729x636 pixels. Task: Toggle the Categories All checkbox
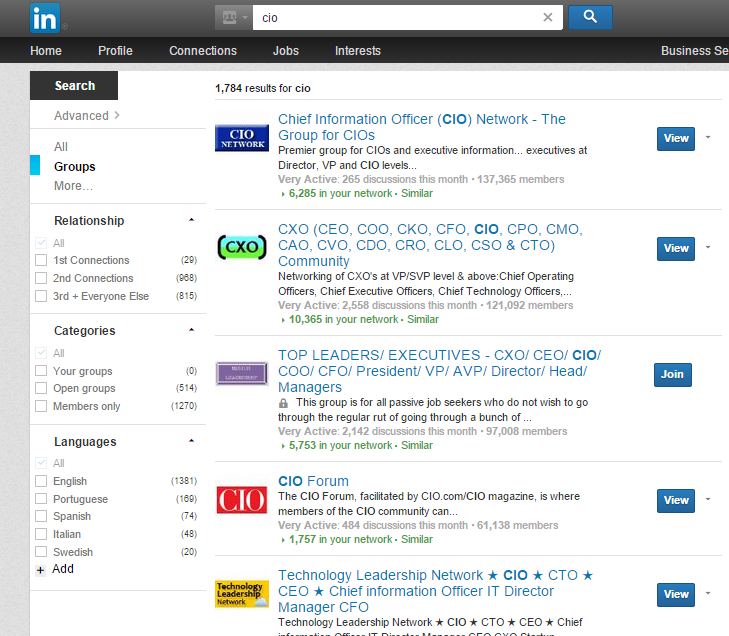coord(41,353)
